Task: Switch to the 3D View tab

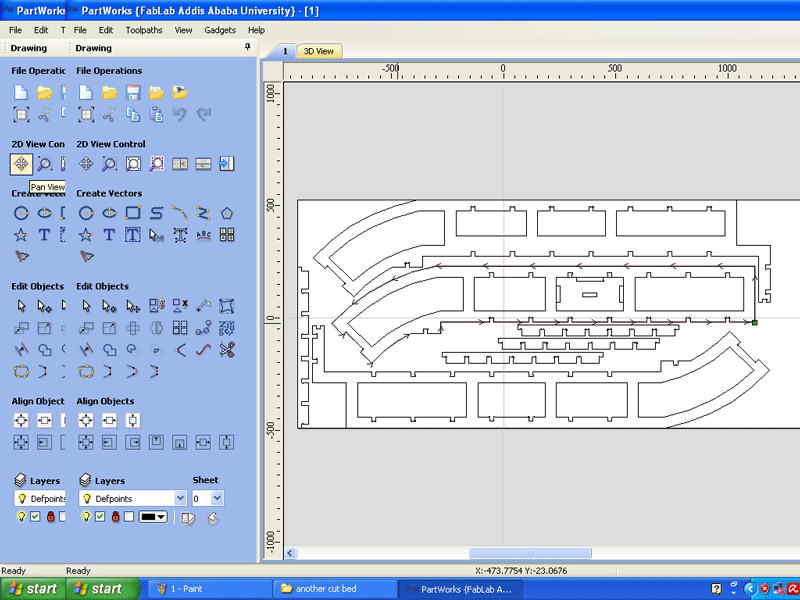Action: tap(318, 50)
